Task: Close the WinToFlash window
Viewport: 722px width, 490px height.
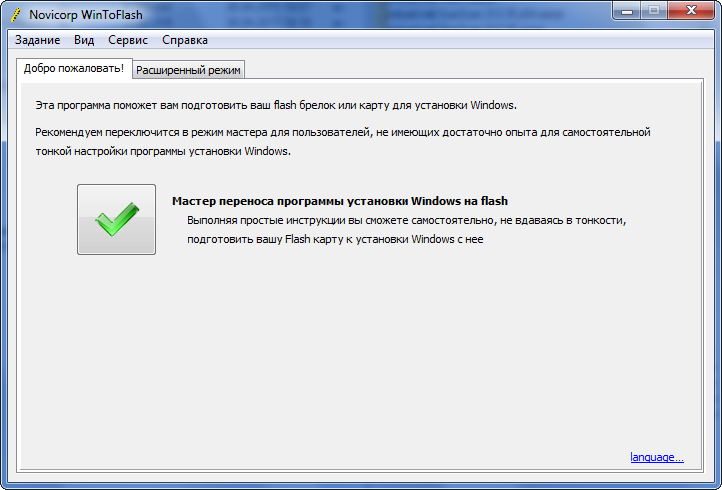Action: point(691,11)
